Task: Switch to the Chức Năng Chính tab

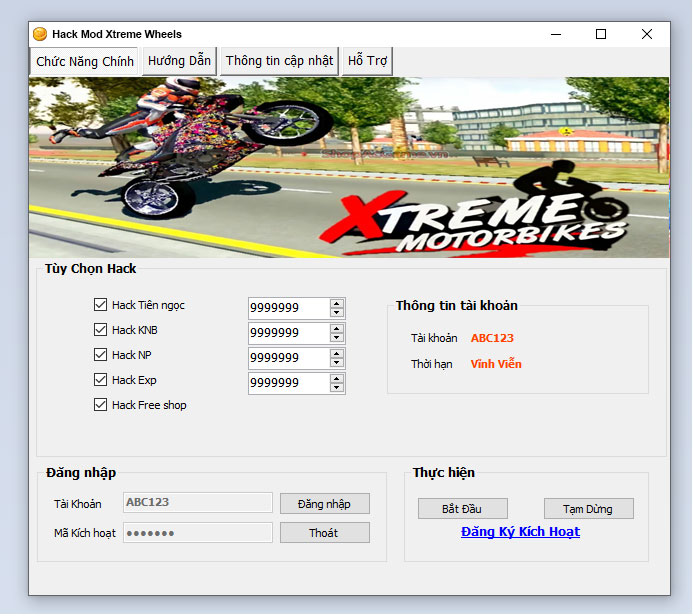Action: click(x=84, y=61)
